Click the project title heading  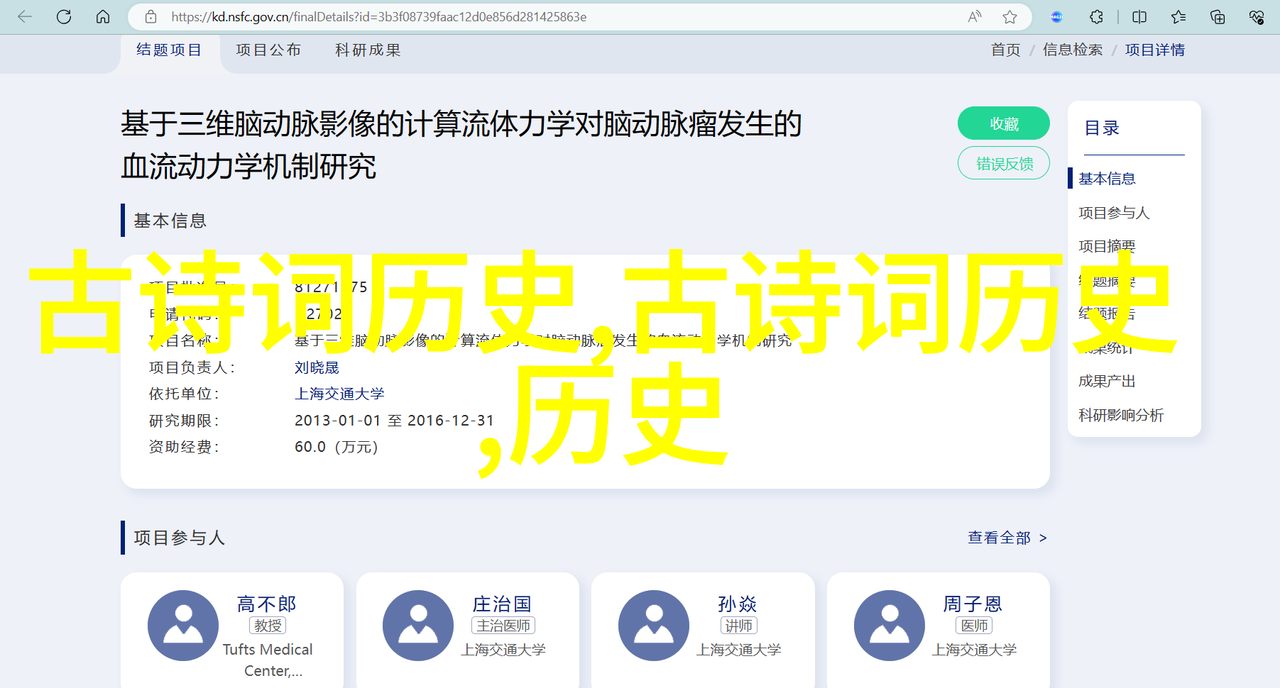461,145
